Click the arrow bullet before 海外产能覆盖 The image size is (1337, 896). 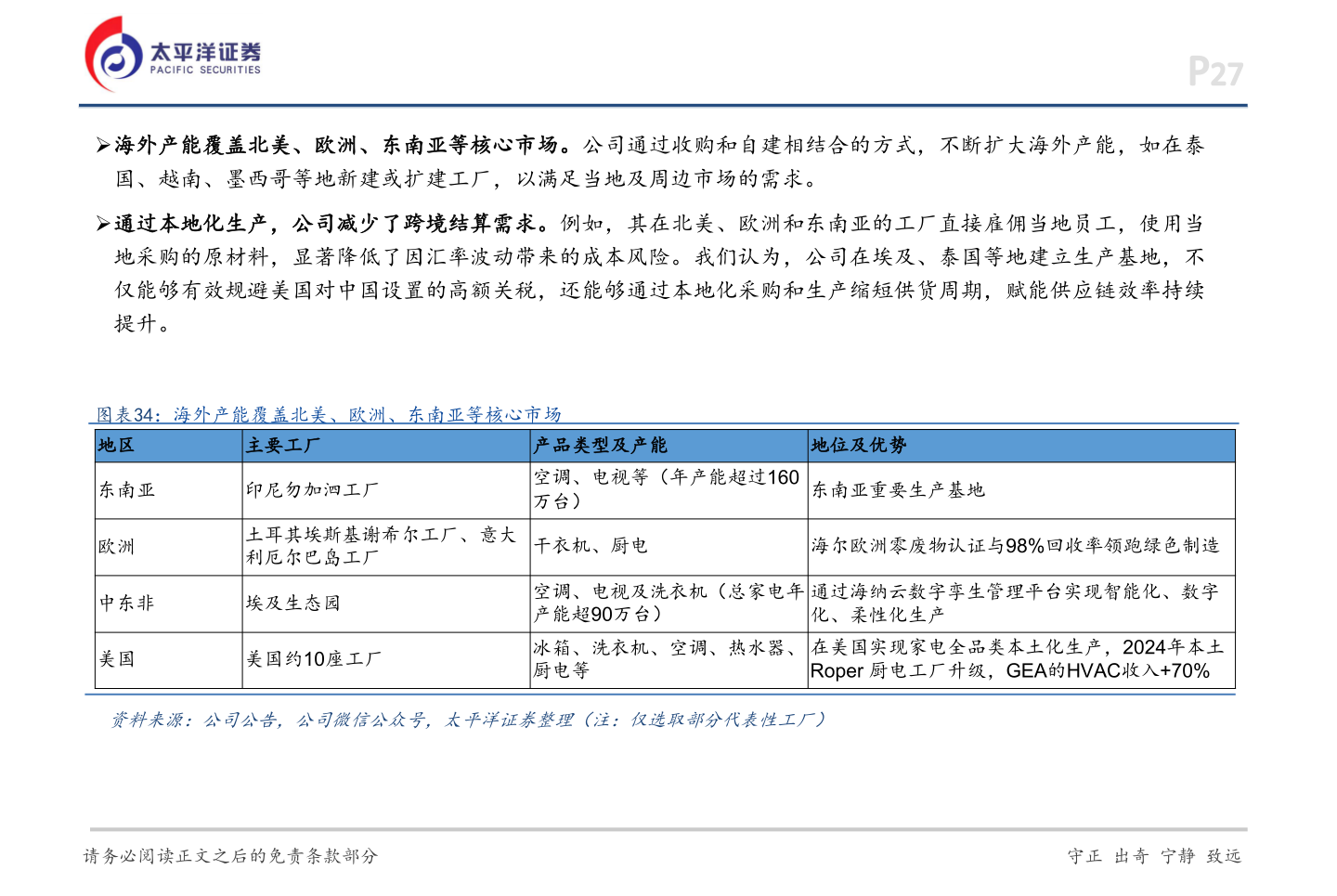[103, 145]
